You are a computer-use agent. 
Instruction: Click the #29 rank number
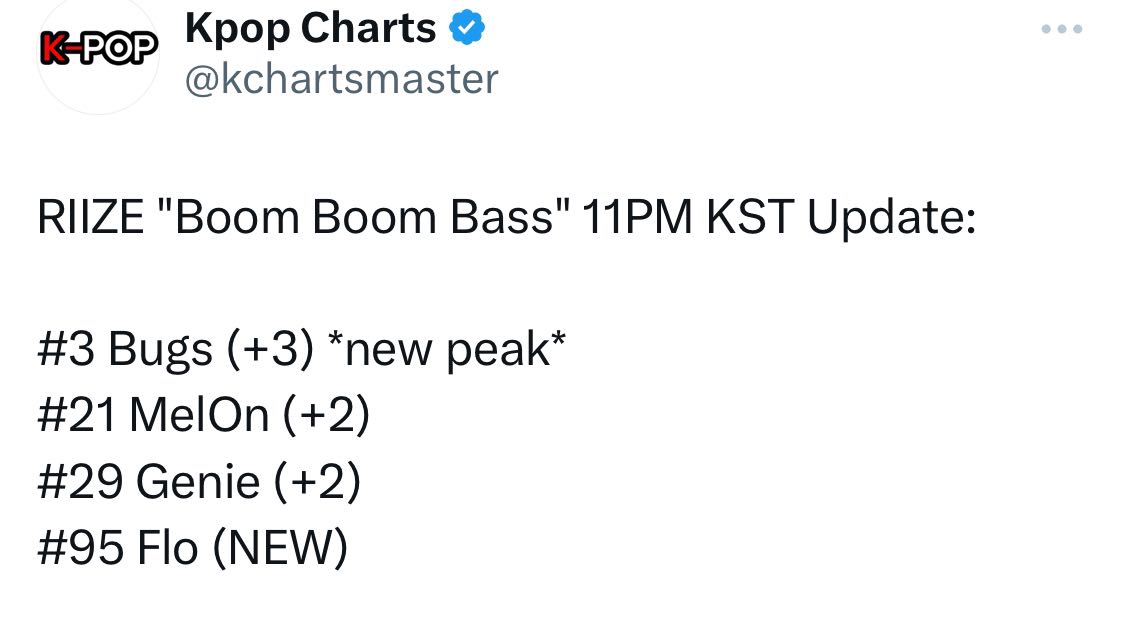tap(79, 482)
